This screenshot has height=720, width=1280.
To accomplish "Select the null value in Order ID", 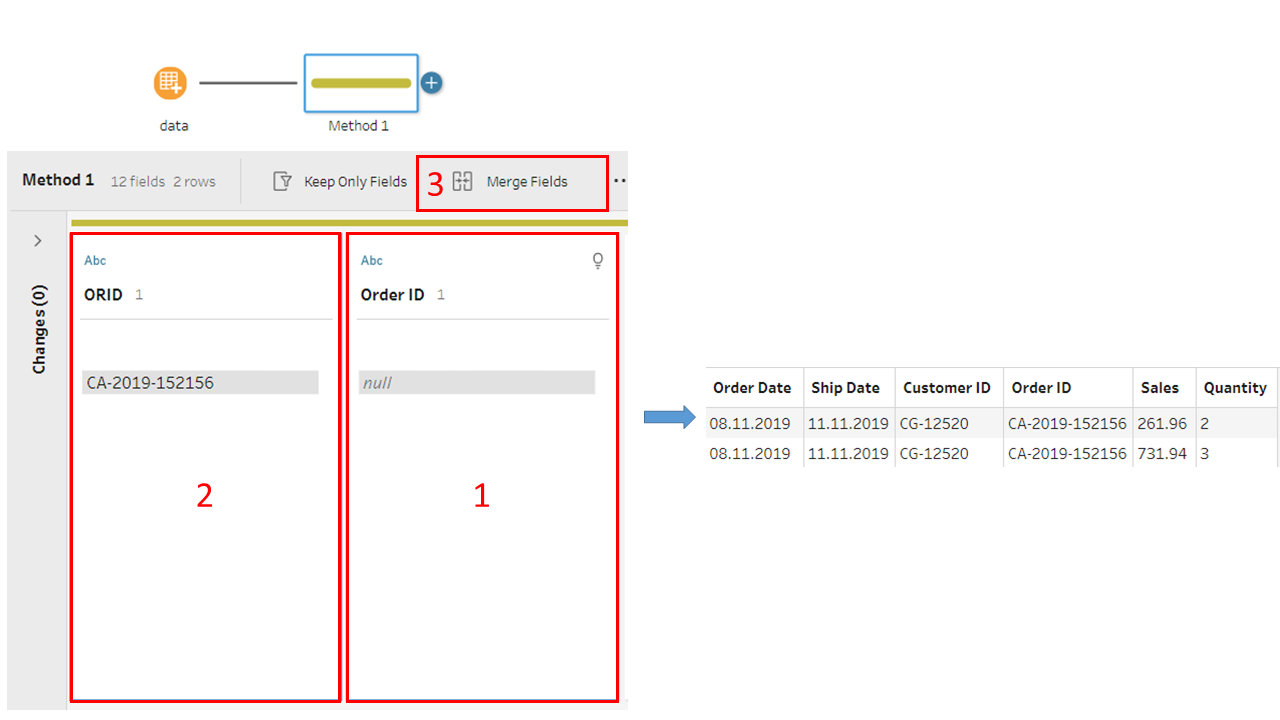I will pos(477,382).
